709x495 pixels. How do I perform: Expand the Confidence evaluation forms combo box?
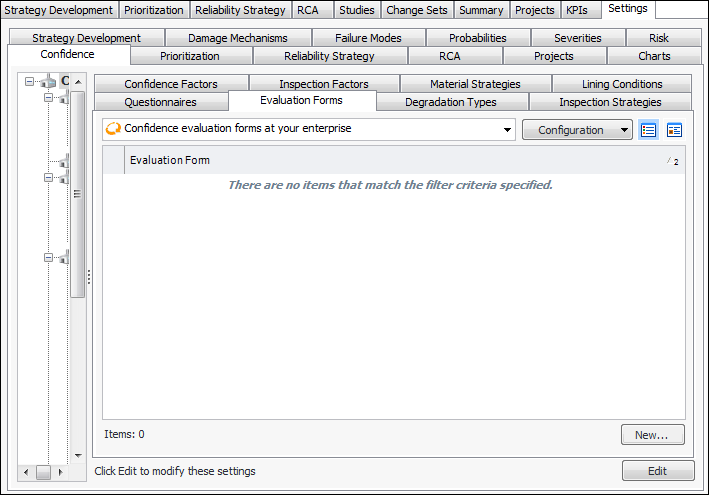click(x=507, y=130)
